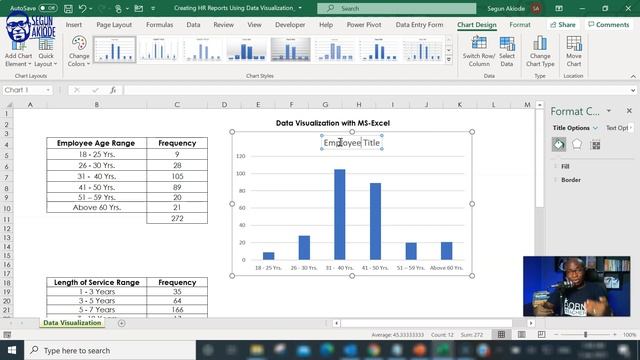Click the Ribbon Display Options icon

559,8
